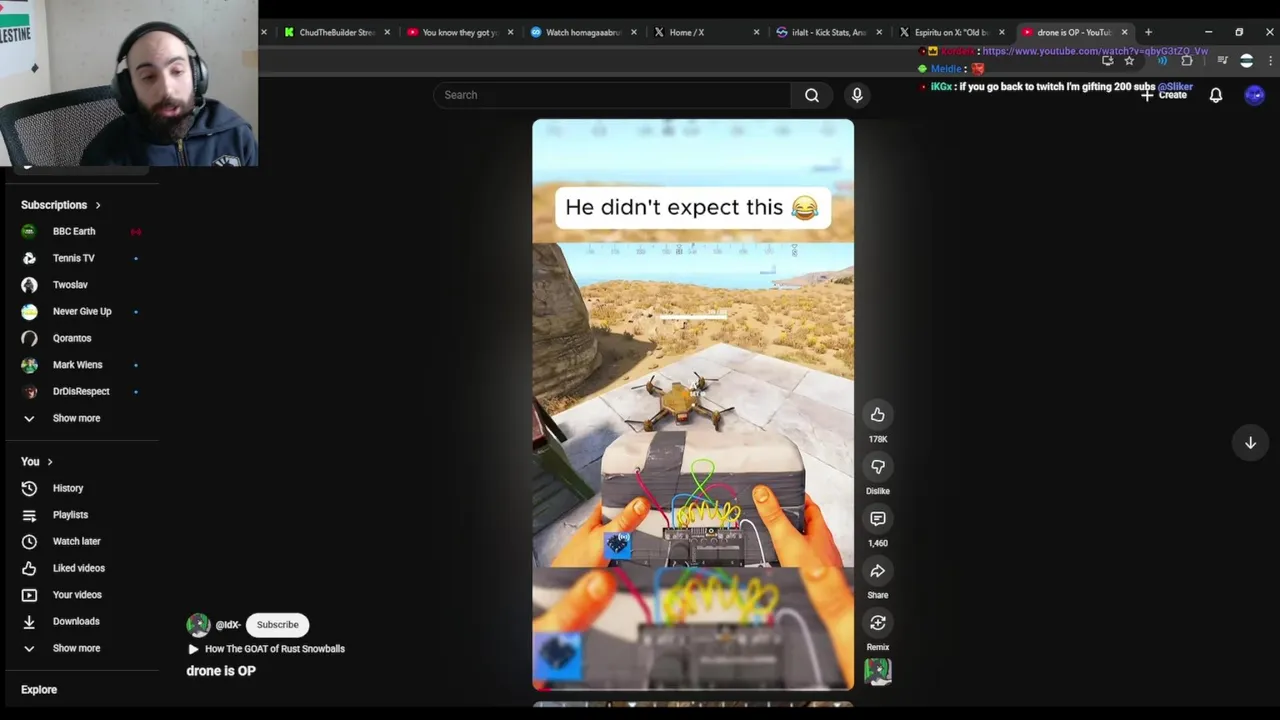The height and width of the screenshot is (720, 1280).
Task: Open the You section header
Action: click(x=37, y=462)
